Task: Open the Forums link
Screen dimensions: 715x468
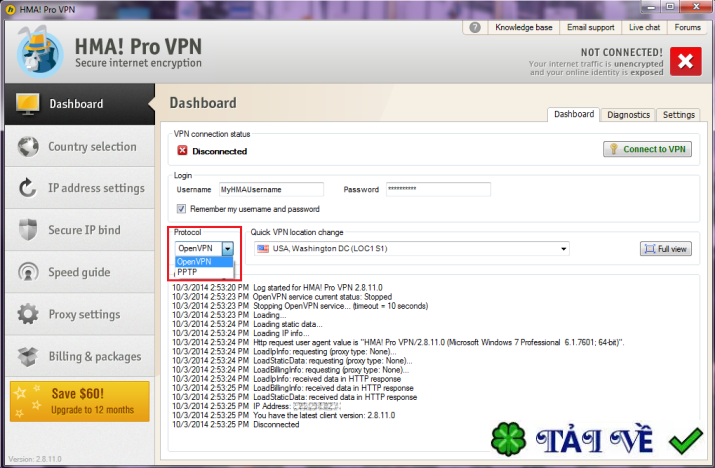Action: (x=687, y=27)
